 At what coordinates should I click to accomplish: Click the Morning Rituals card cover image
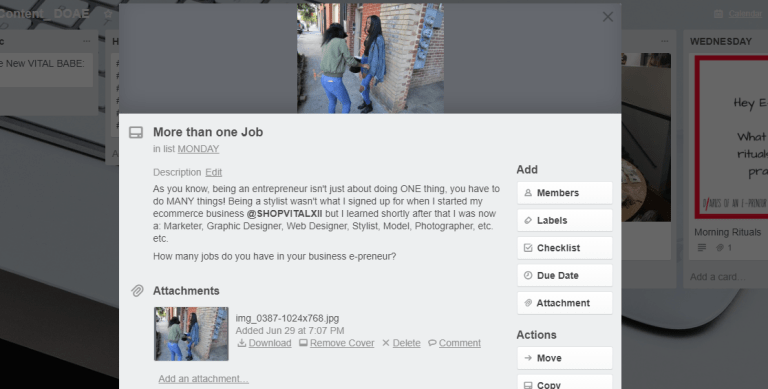click(x=731, y=137)
